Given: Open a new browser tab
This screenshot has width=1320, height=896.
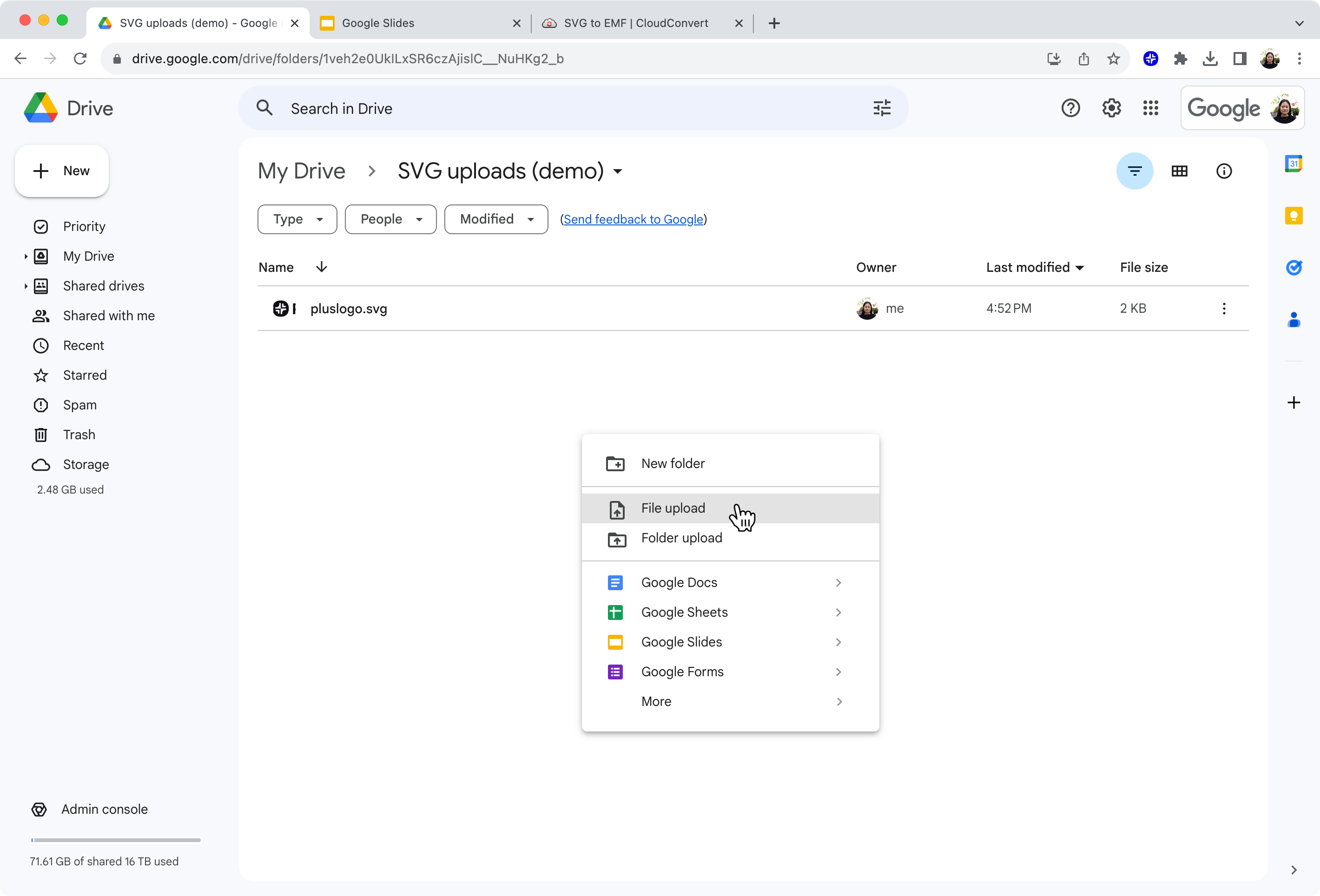Looking at the screenshot, I should 773,23.
